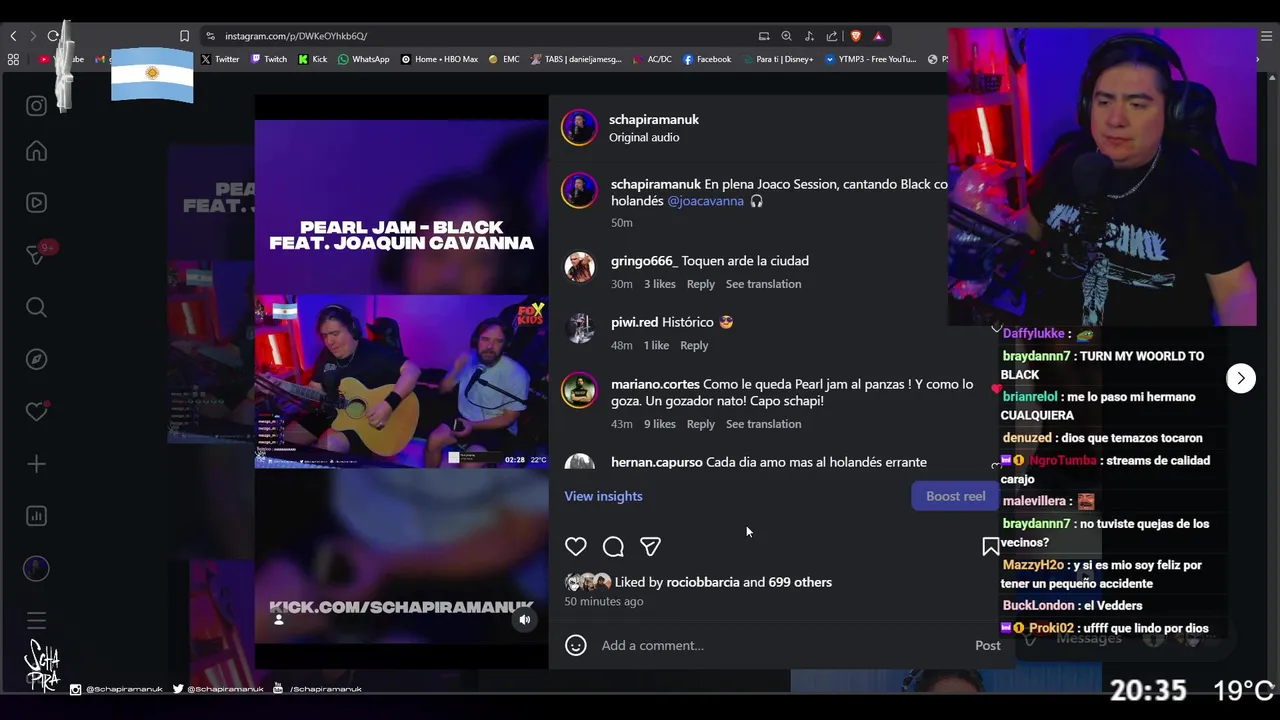Open site settings icon in the address bar
The height and width of the screenshot is (720, 1280).
(x=210, y=36)
